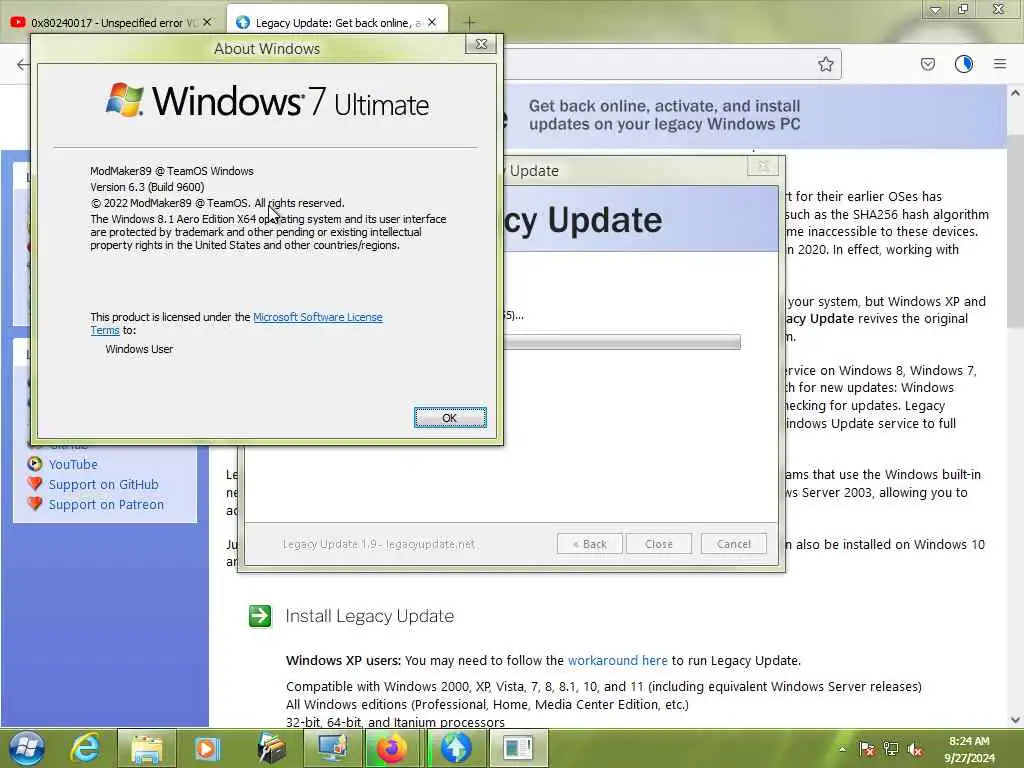Click the green arrow Install Legacy Update icon
1024x768 pixels.
260,616
